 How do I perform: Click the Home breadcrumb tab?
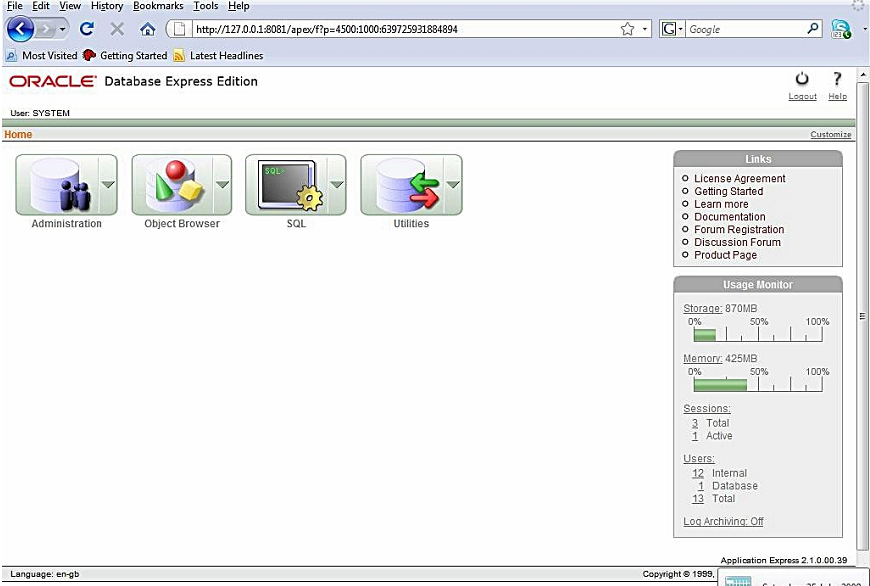coord(18,134)
